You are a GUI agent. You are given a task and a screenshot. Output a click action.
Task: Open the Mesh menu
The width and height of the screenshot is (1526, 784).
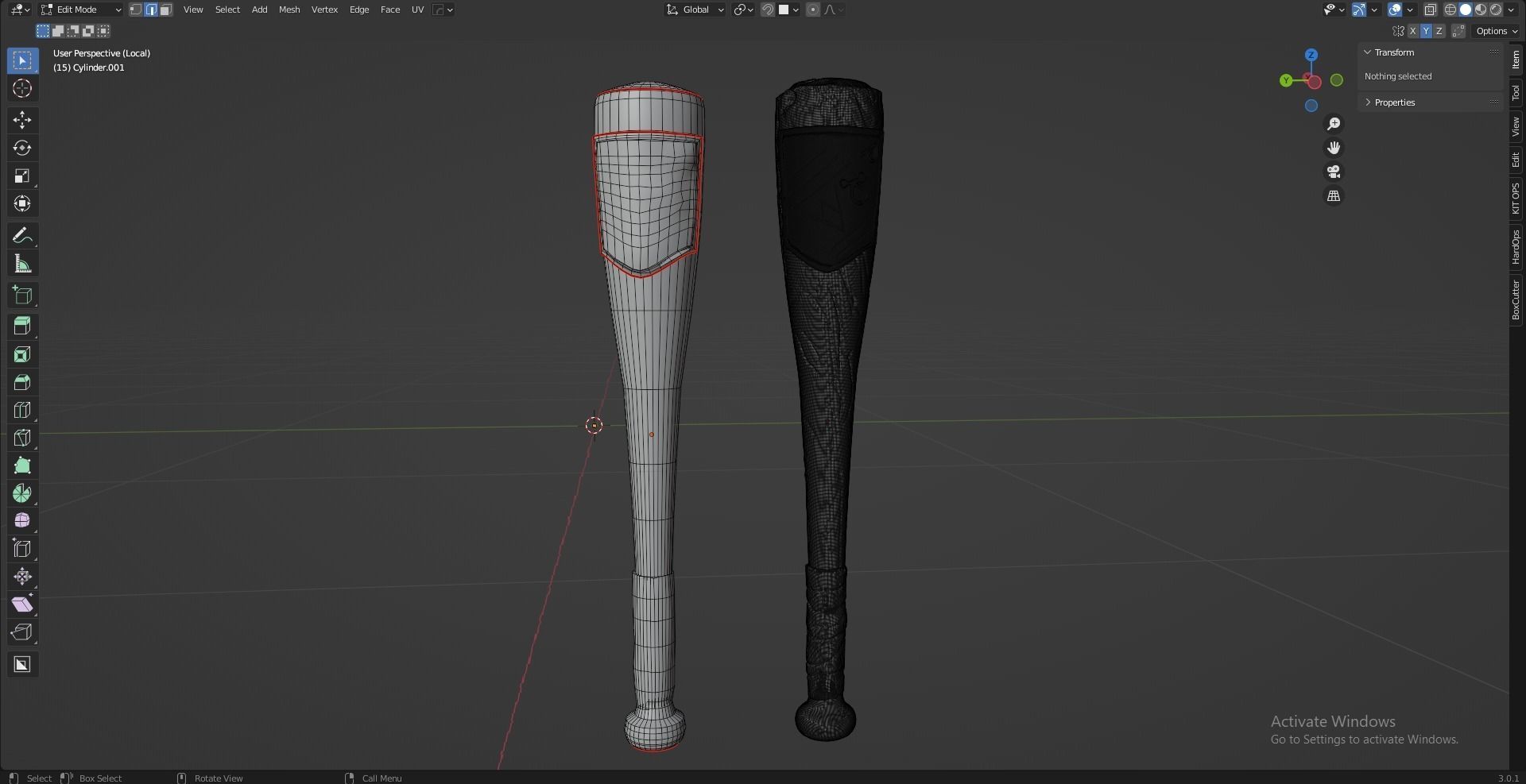pyautogui.click(x=289, y=10)
